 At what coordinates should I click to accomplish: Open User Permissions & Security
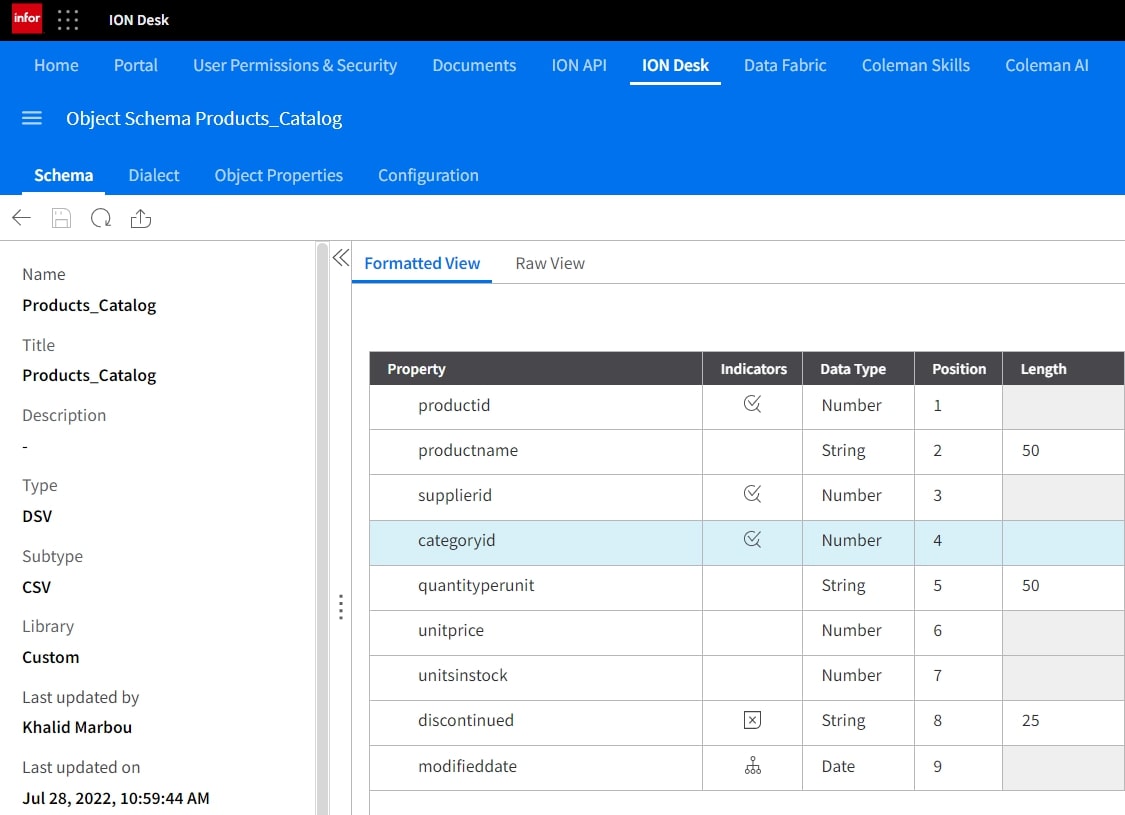pyautogui.click(x=295, y=65)
